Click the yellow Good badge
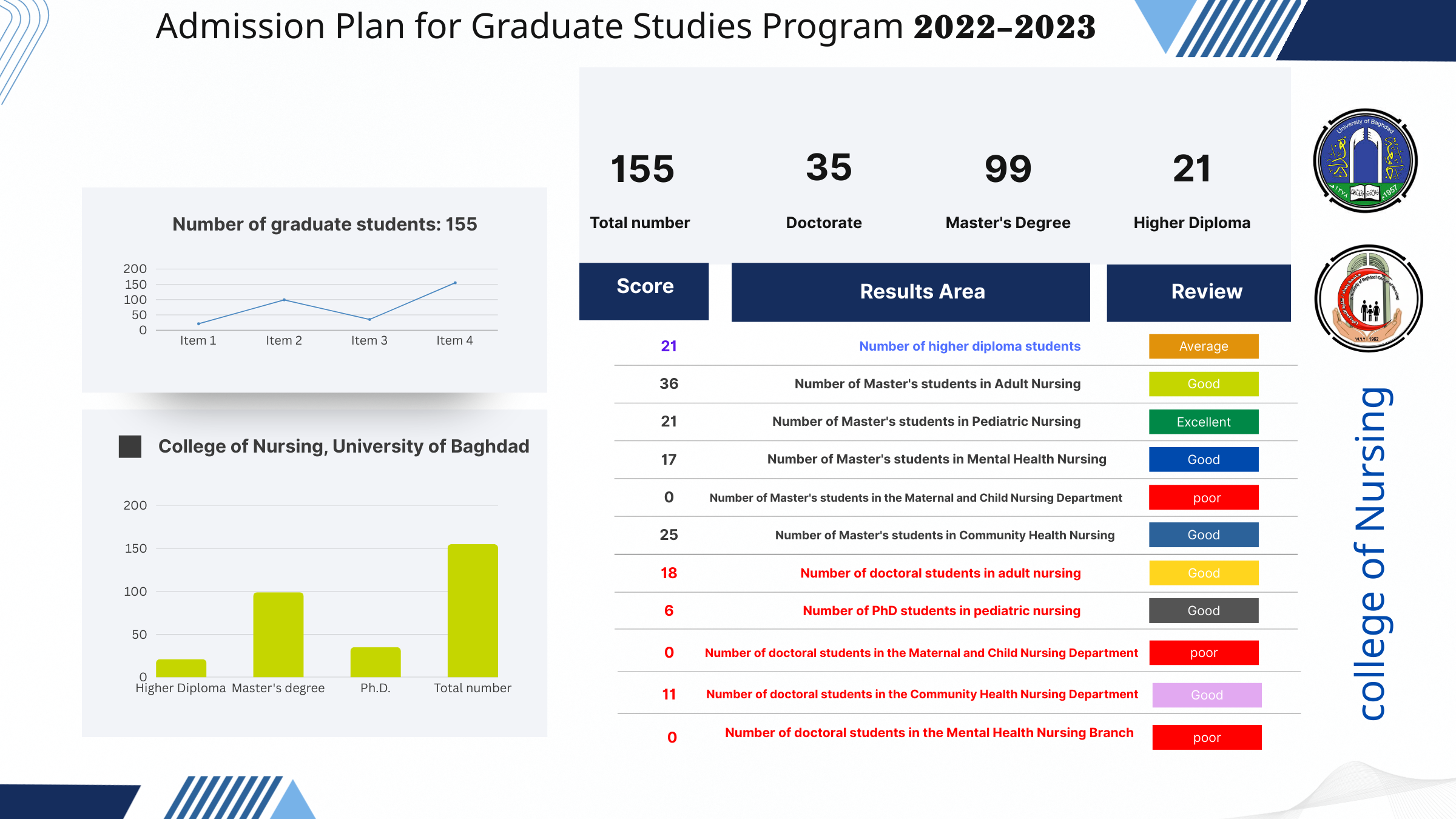This screenshot has width=1456, height=819. [x=1203, y=573]
